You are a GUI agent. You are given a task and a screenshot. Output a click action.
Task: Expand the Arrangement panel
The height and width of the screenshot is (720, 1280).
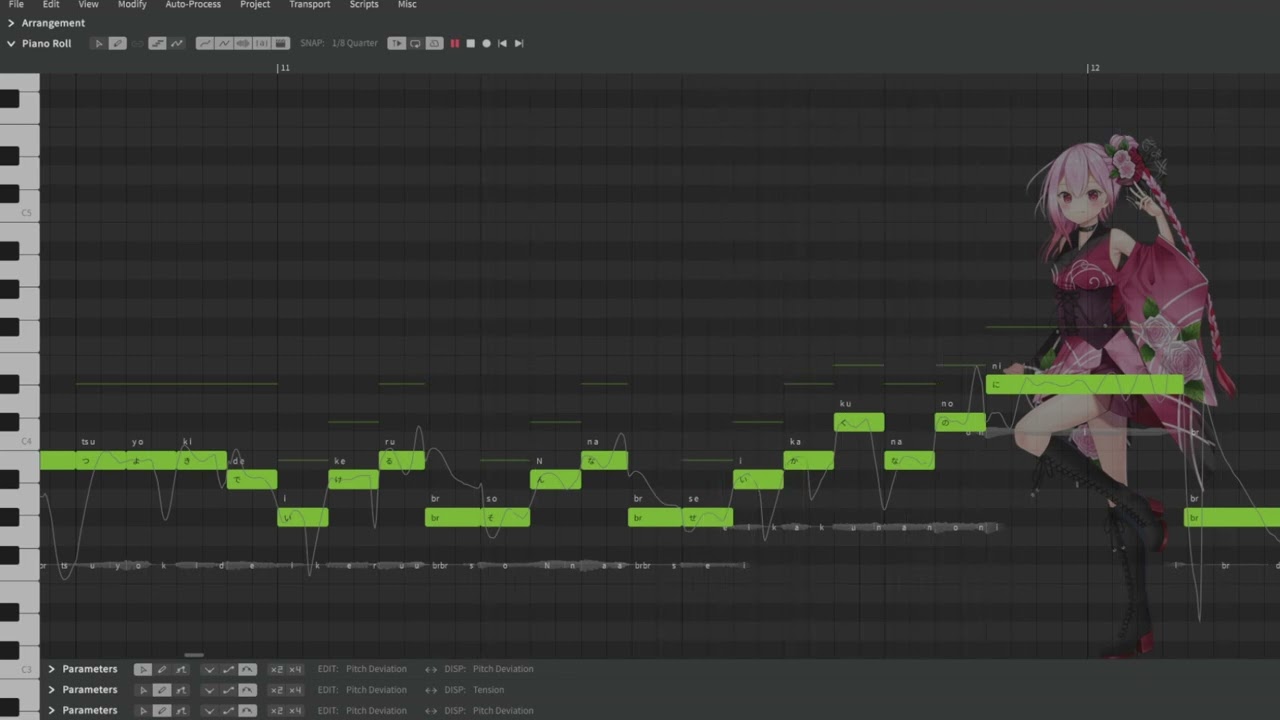(11, 23)
